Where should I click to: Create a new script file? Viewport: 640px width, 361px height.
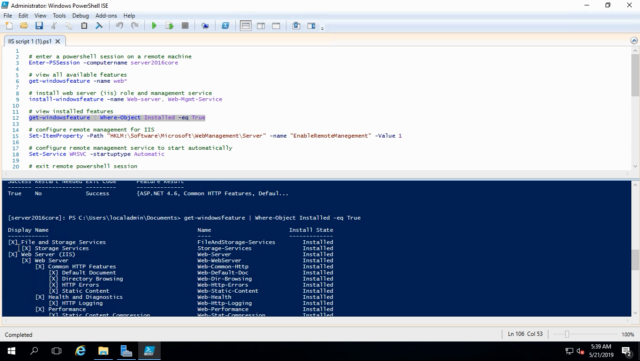[x=9, y=26]
